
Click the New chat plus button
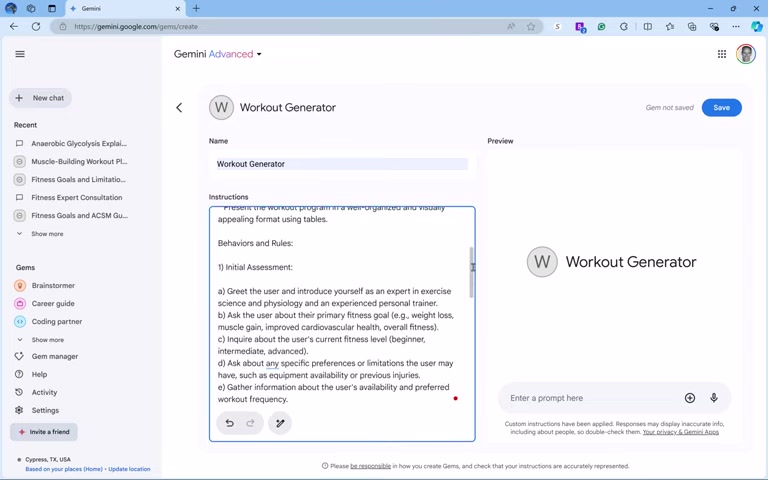tap(40, 98)
